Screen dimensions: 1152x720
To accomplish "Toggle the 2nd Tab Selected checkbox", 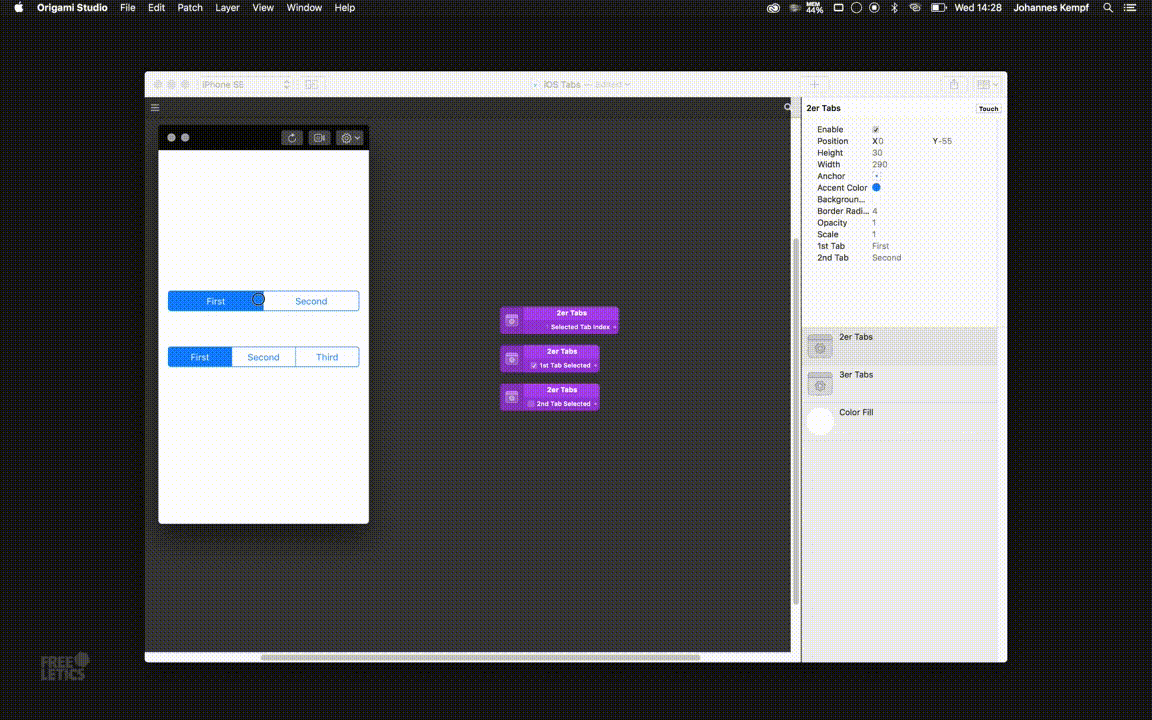I will [530, 403].
